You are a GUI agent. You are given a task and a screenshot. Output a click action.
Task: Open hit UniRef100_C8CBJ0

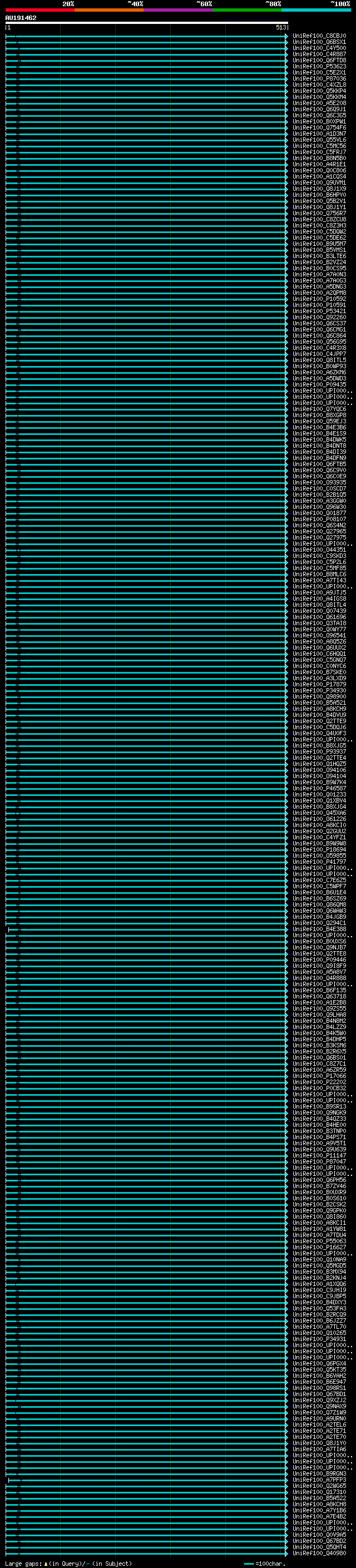pyautogui.click(x=319, y=36)
